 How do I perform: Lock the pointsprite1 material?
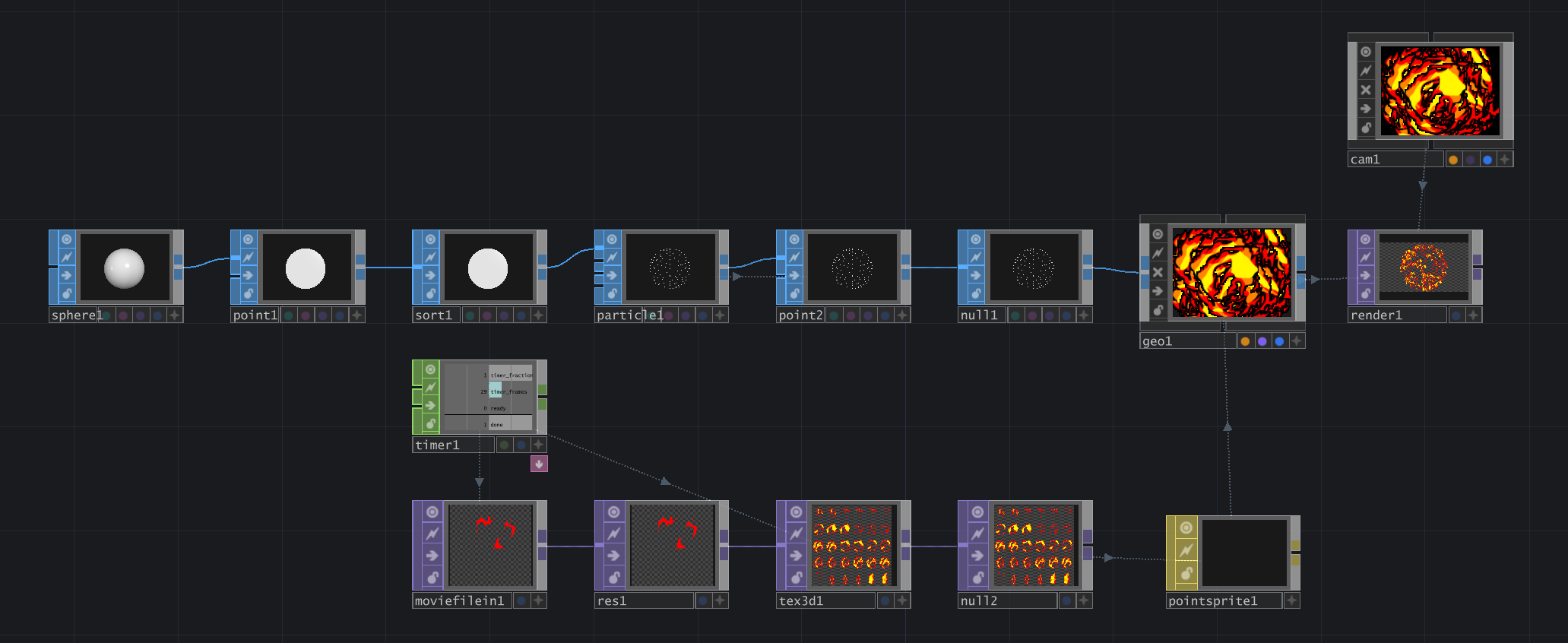tap(1186, 573)
